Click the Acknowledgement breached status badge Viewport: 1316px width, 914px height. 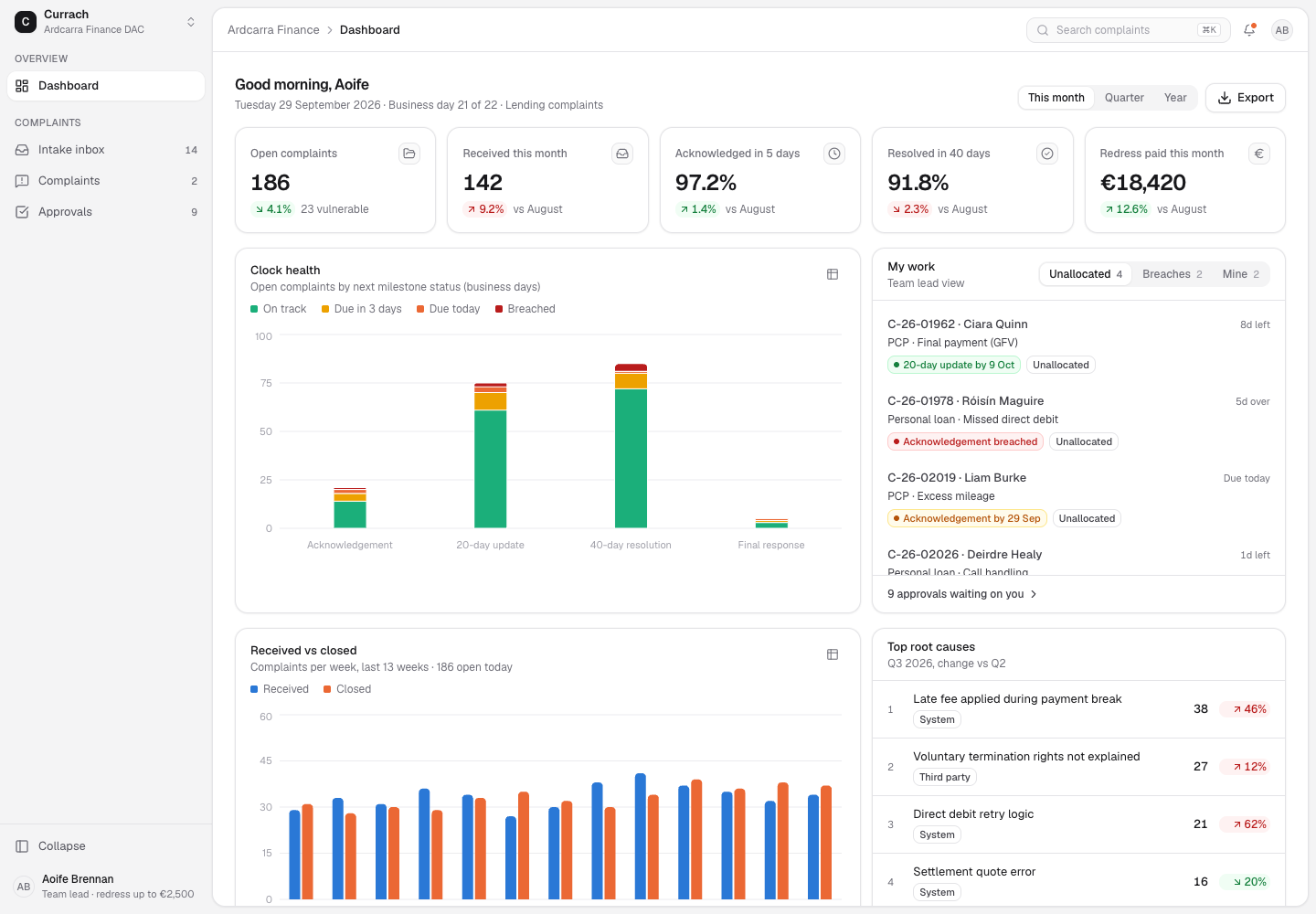pos(966,441)
